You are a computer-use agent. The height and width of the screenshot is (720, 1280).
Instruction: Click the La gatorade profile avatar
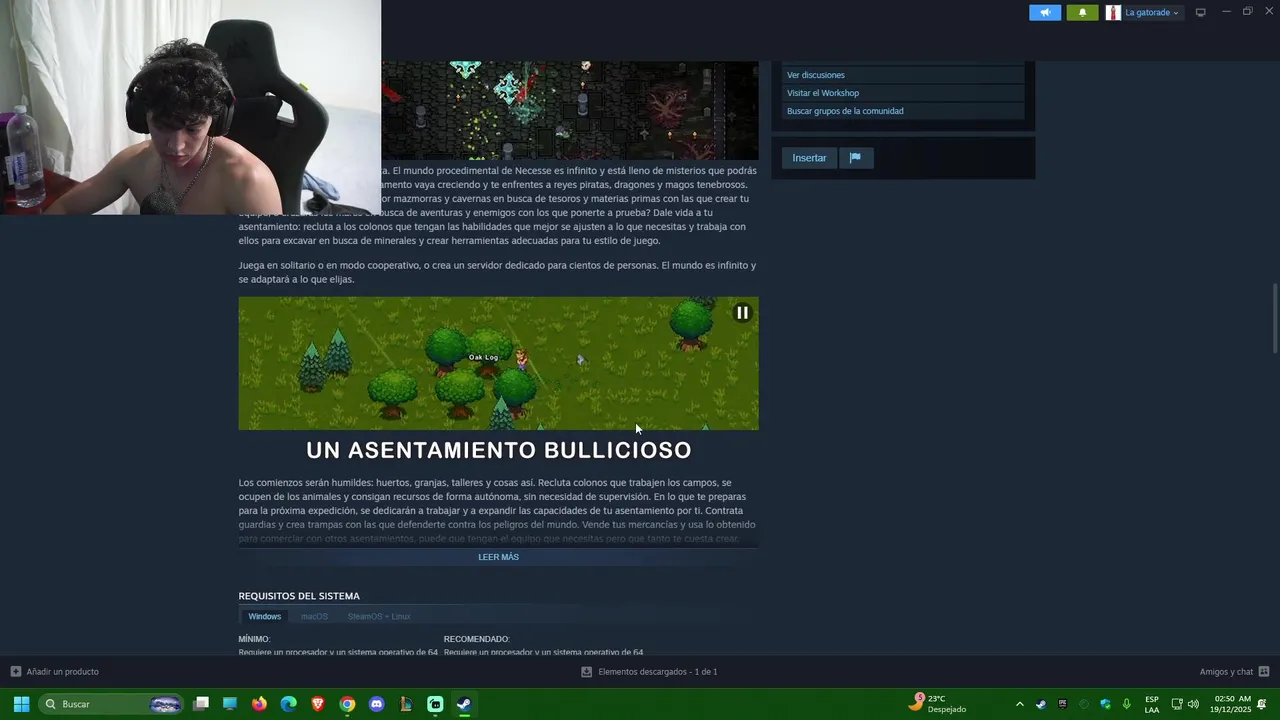click(x=1113, y=13)
